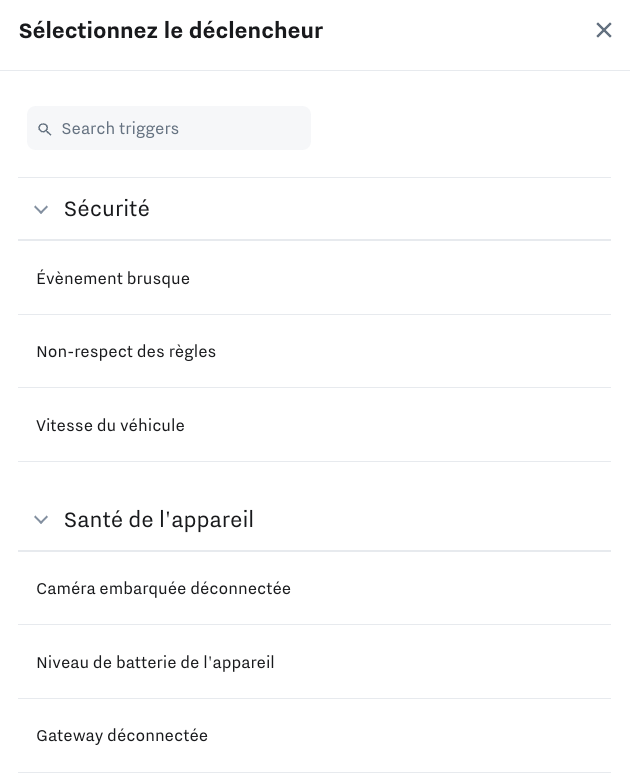Screen dimensions: 630x780
Task: Open the vehicle speed trigger option
Action: [x=110, y=426]
